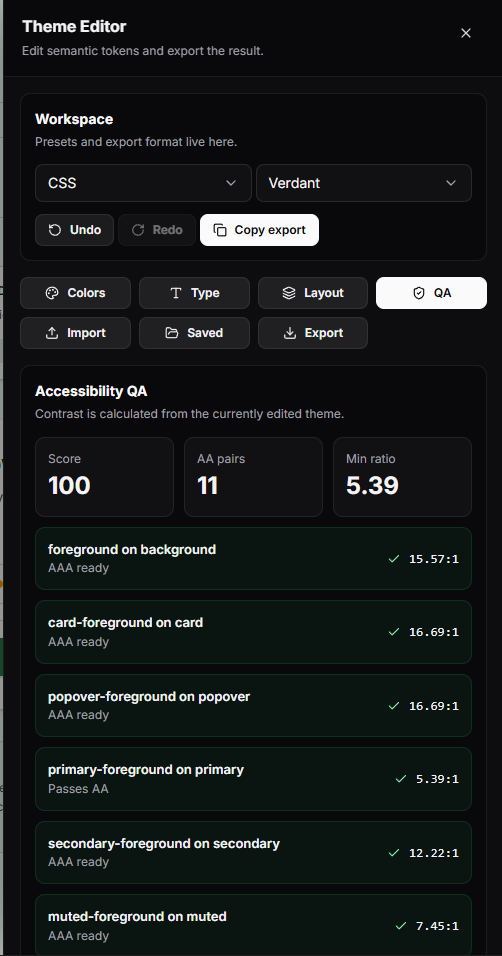Click the checkmark beside 7.45:1
The width and height of the screenshot is (502, 956).
coord(401,926)
